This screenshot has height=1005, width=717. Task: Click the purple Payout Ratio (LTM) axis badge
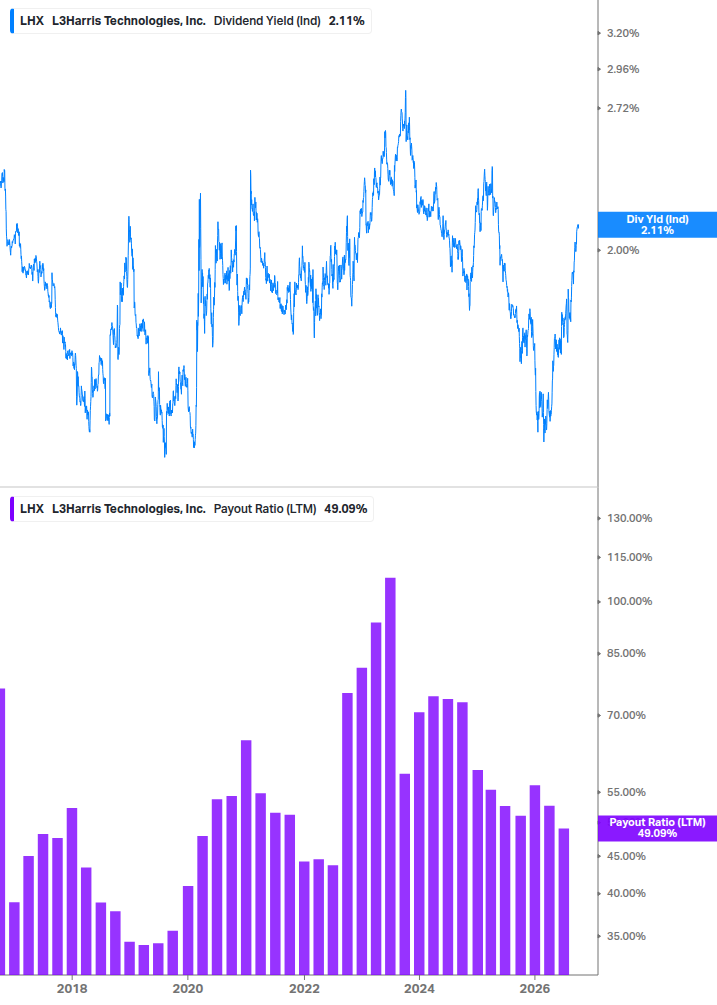click(657, 828)
